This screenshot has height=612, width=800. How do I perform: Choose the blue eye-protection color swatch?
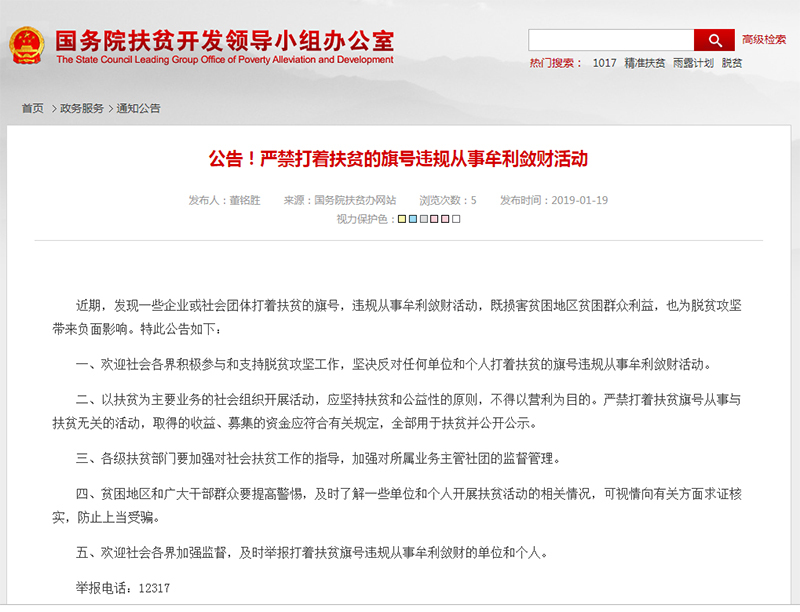413,219
